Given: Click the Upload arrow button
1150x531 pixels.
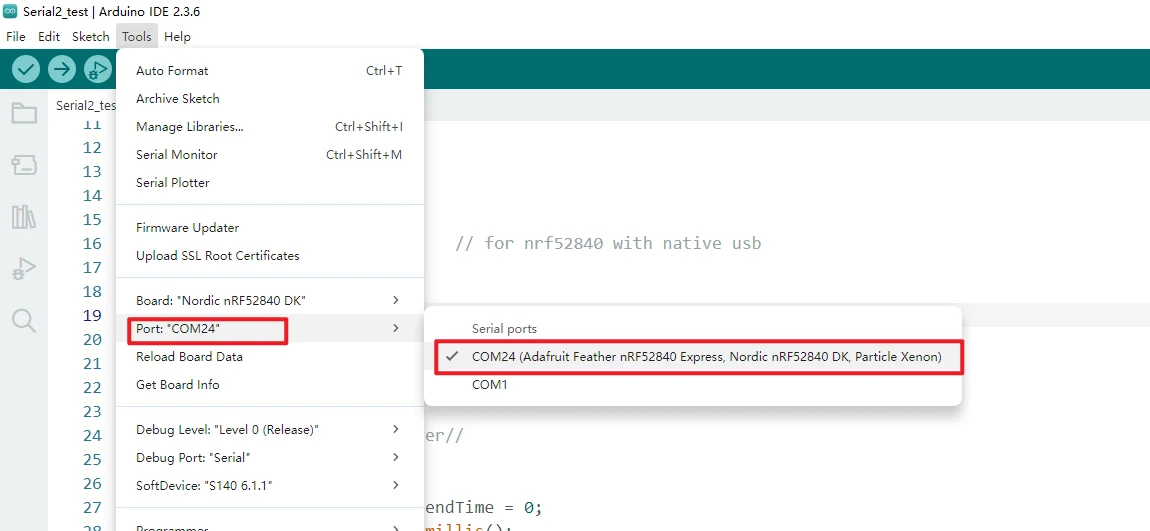Looking at the screenshot, I should (62, 69).
